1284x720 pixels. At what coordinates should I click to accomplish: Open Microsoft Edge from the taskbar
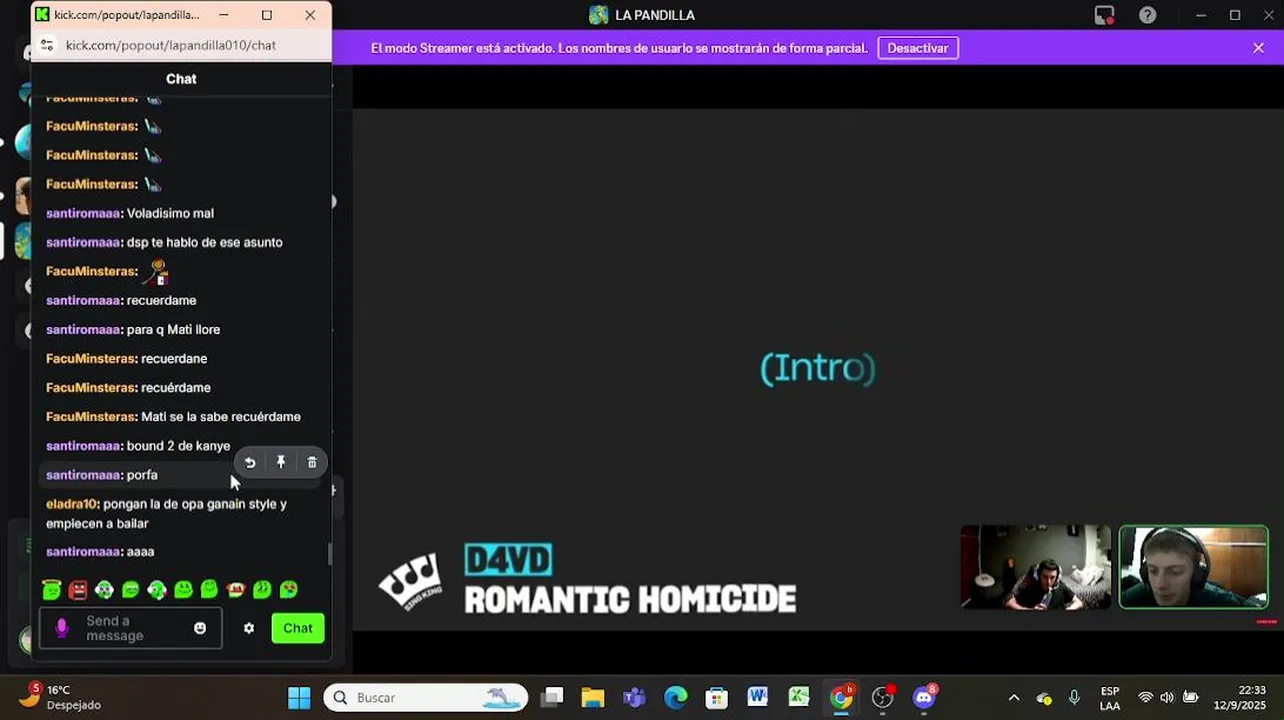(676, 697)
